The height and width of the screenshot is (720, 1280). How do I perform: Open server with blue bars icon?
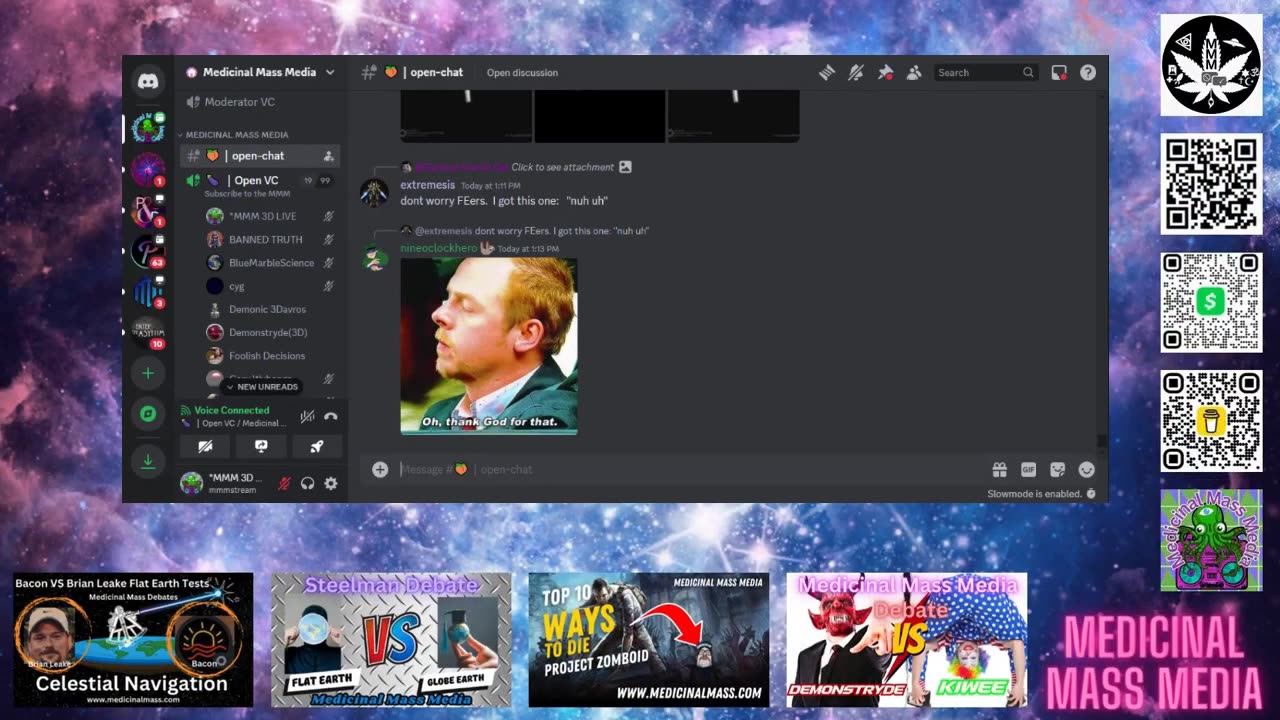(148, 292)
